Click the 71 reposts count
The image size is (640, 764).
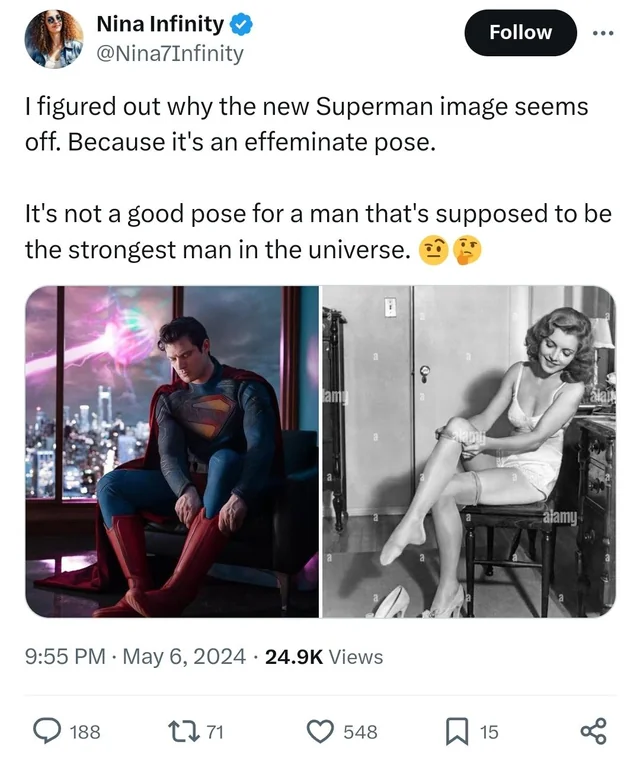tap(215, 732)
